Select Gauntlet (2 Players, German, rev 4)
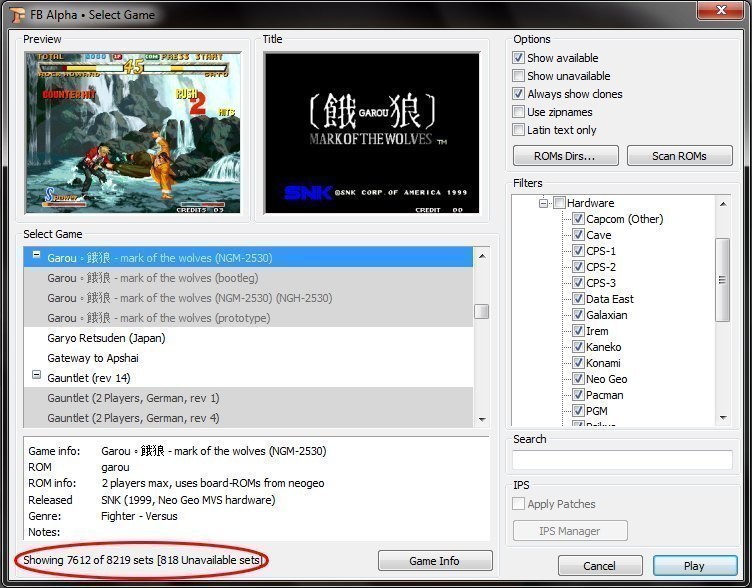 click(x=248, y=418)
